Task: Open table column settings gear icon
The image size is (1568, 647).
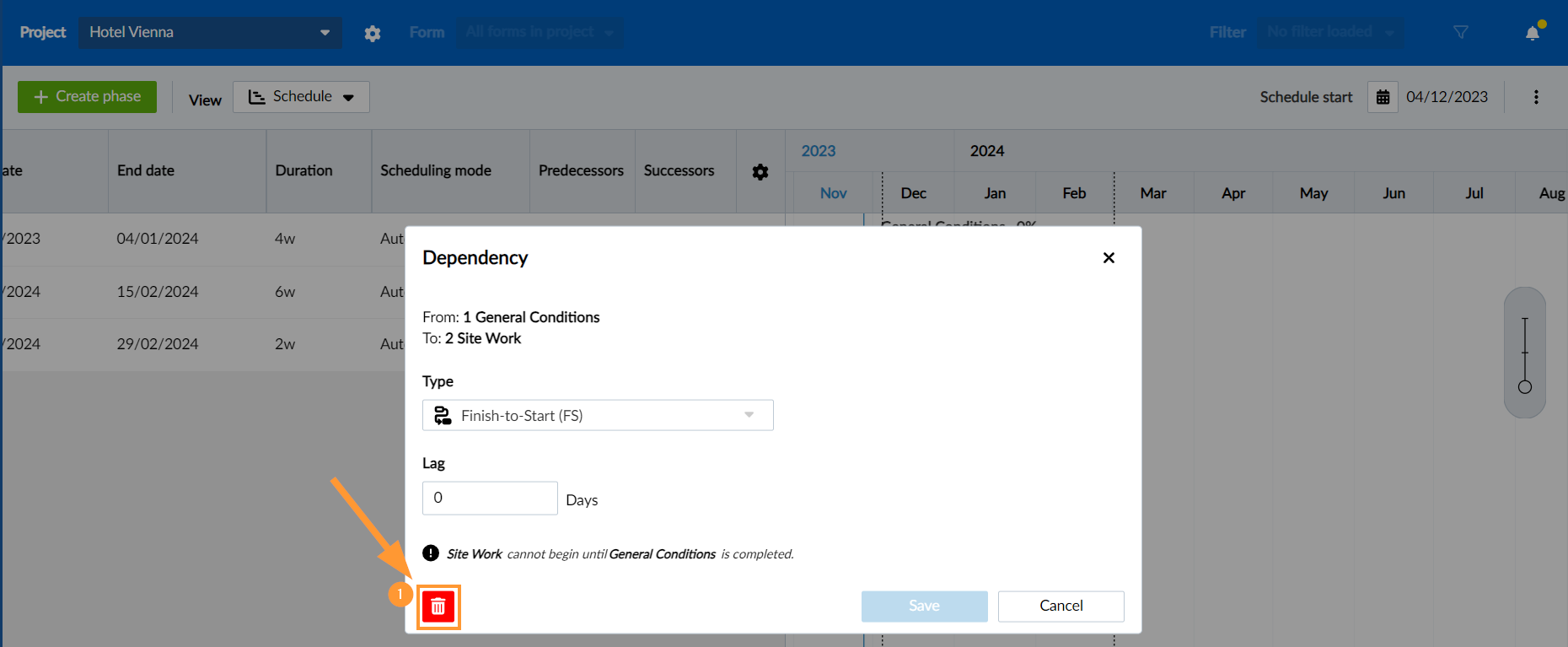Action: click(x=760, y=172)
